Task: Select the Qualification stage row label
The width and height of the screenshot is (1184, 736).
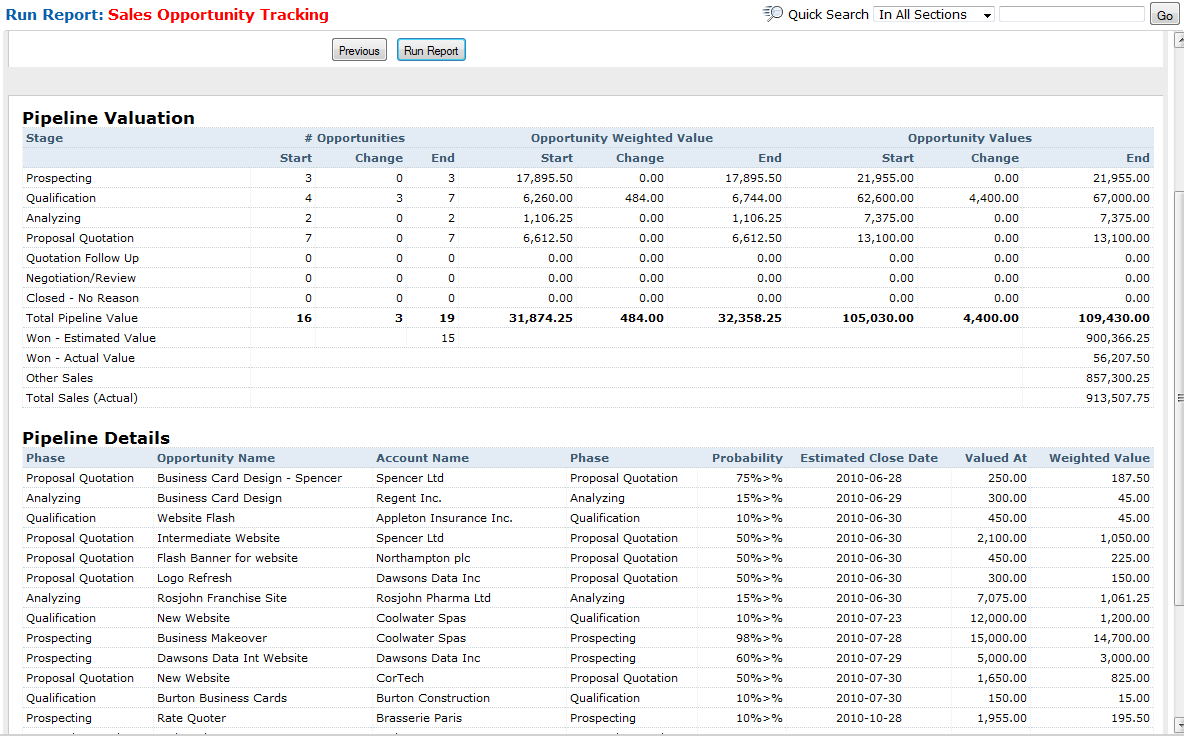Action: [61, 198]
